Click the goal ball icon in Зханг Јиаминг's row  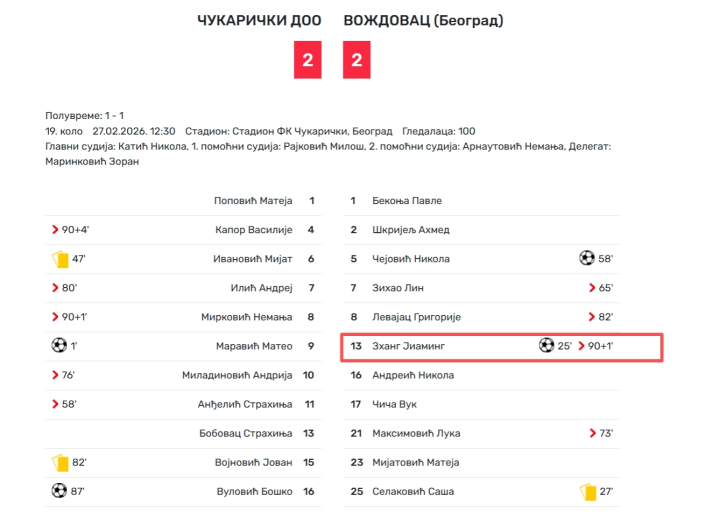click(x=546, y=346)
